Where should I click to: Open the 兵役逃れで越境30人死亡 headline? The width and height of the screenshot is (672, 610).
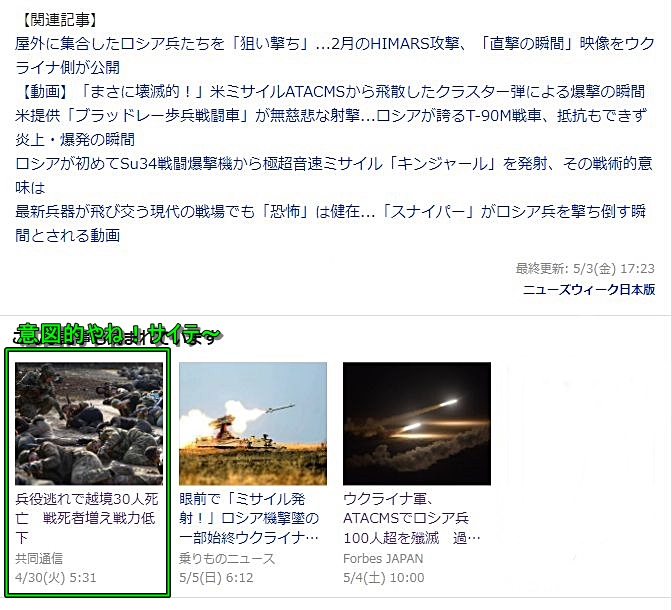pyautogui.click(x=87, y=518)
